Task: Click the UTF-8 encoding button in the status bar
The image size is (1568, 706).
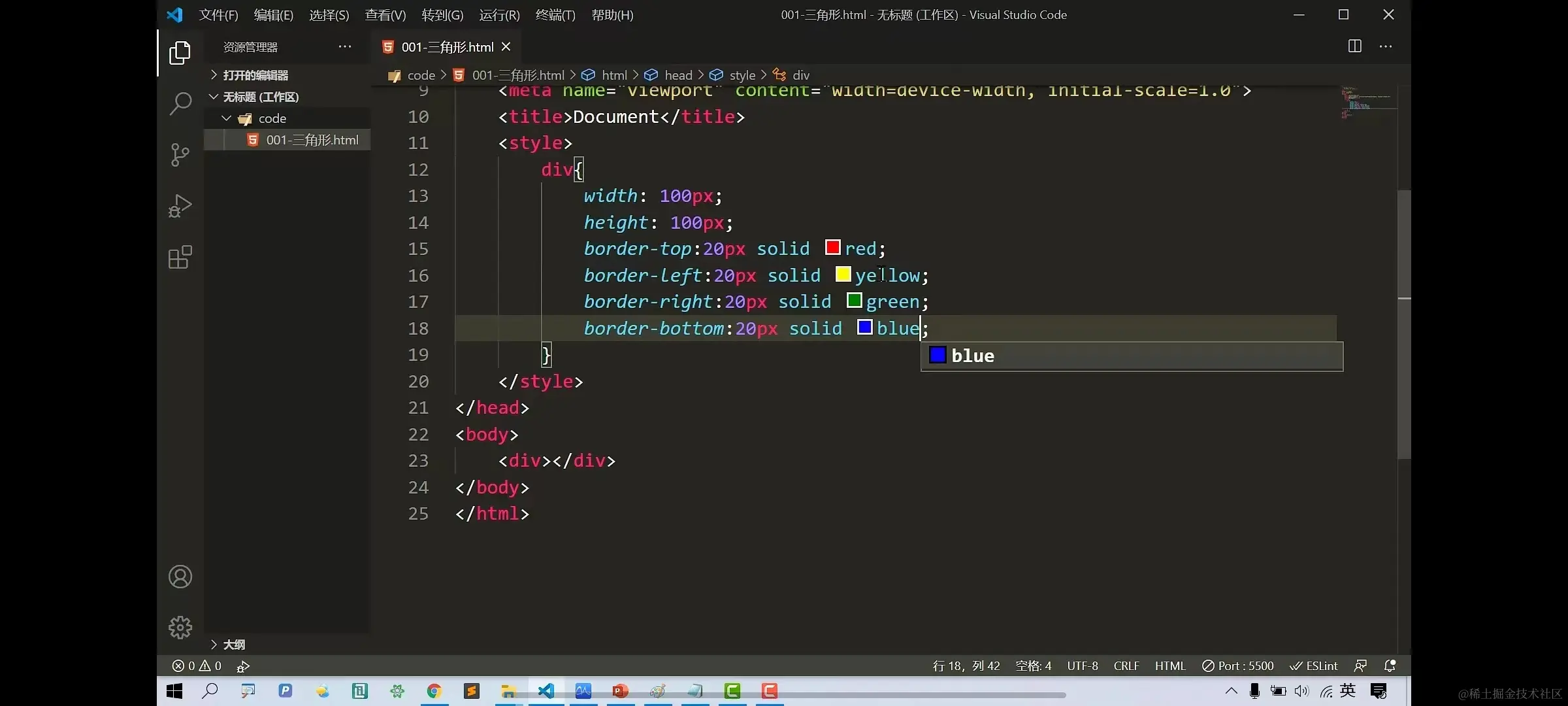Action: click(1082, 665)
